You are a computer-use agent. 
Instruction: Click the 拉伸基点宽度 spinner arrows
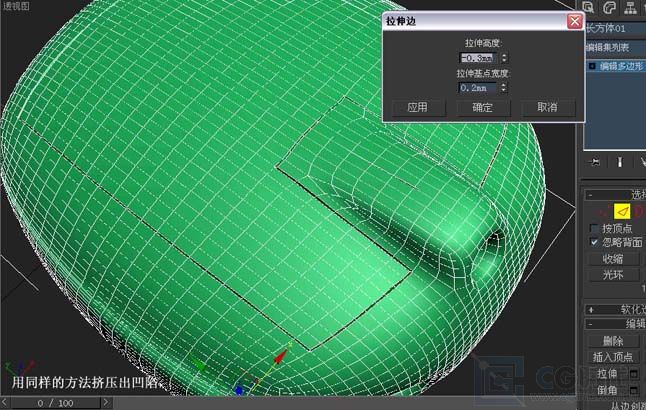tap(503, 87)
